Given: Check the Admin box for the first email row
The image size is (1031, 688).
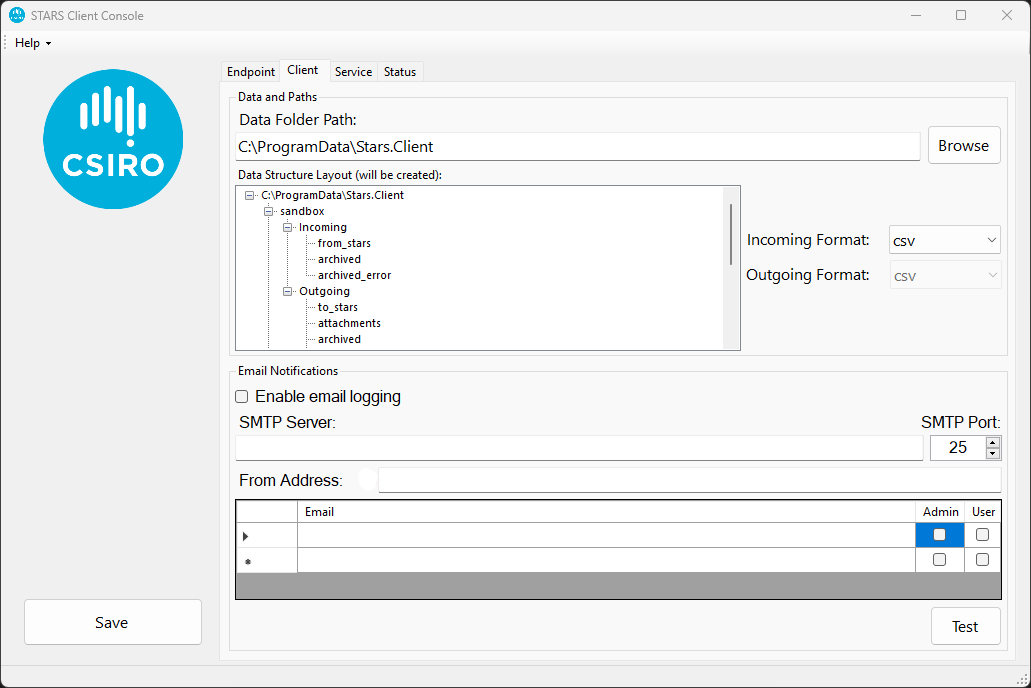Looking at the screenshot, I should (938, 535).
